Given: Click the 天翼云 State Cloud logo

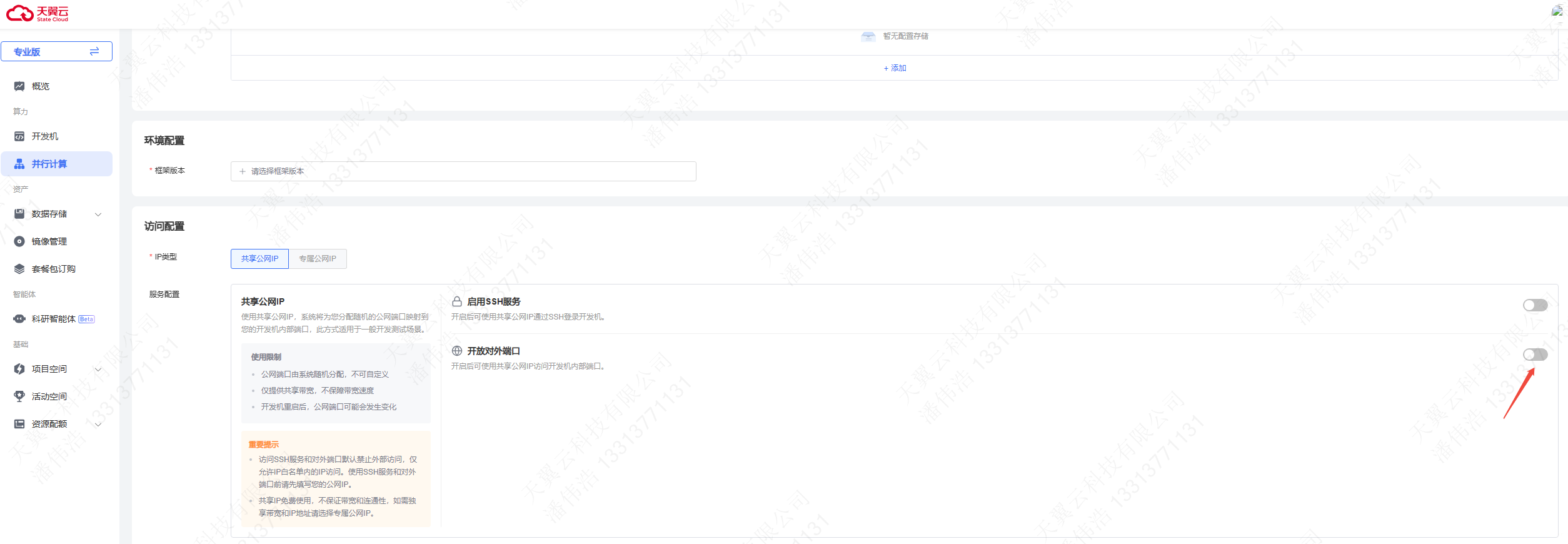Looking at the screenshot, I should pyautogui.click(x=38, y=14).
